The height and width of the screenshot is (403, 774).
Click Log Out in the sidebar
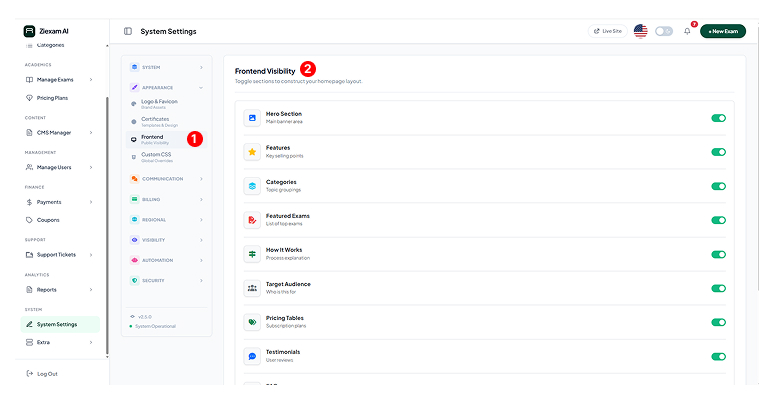(46, 374)
